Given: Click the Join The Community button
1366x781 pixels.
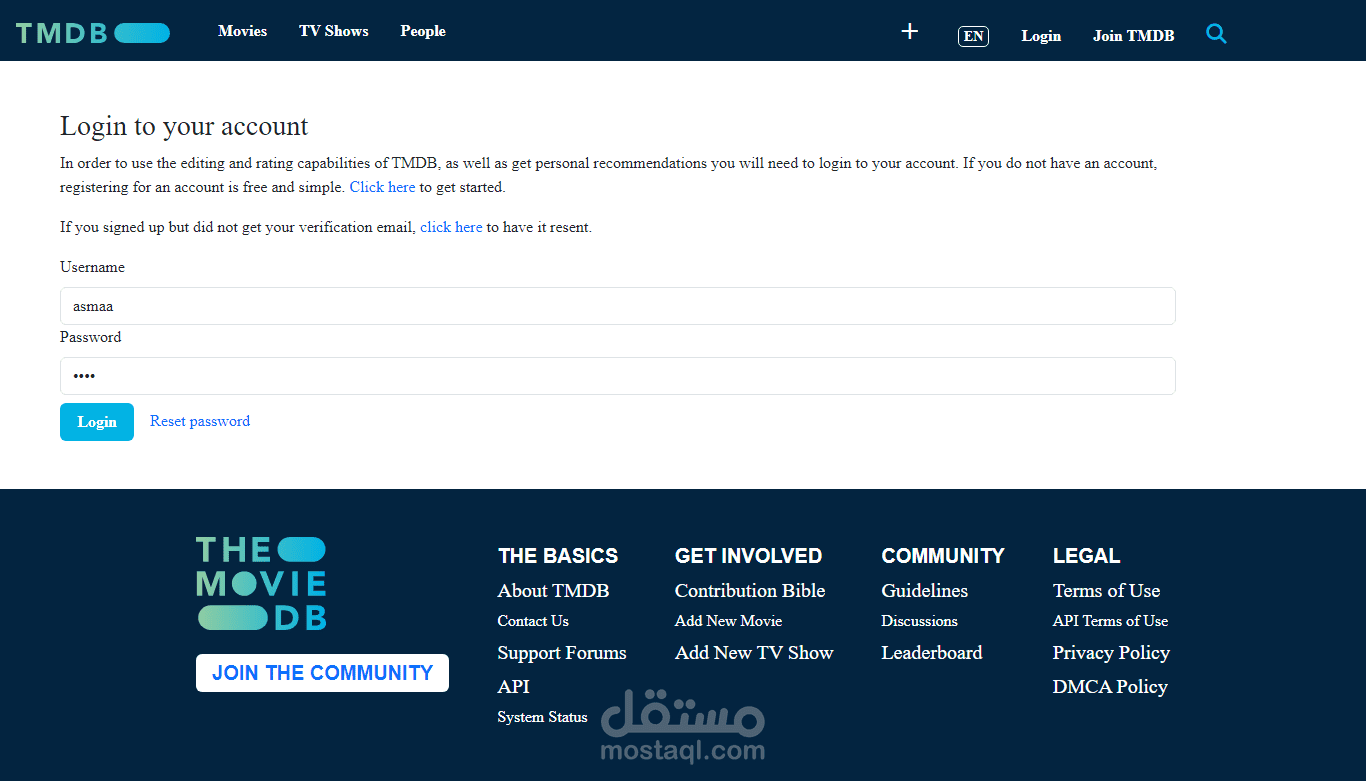Looking at the screenshot, I should (322, 673).
